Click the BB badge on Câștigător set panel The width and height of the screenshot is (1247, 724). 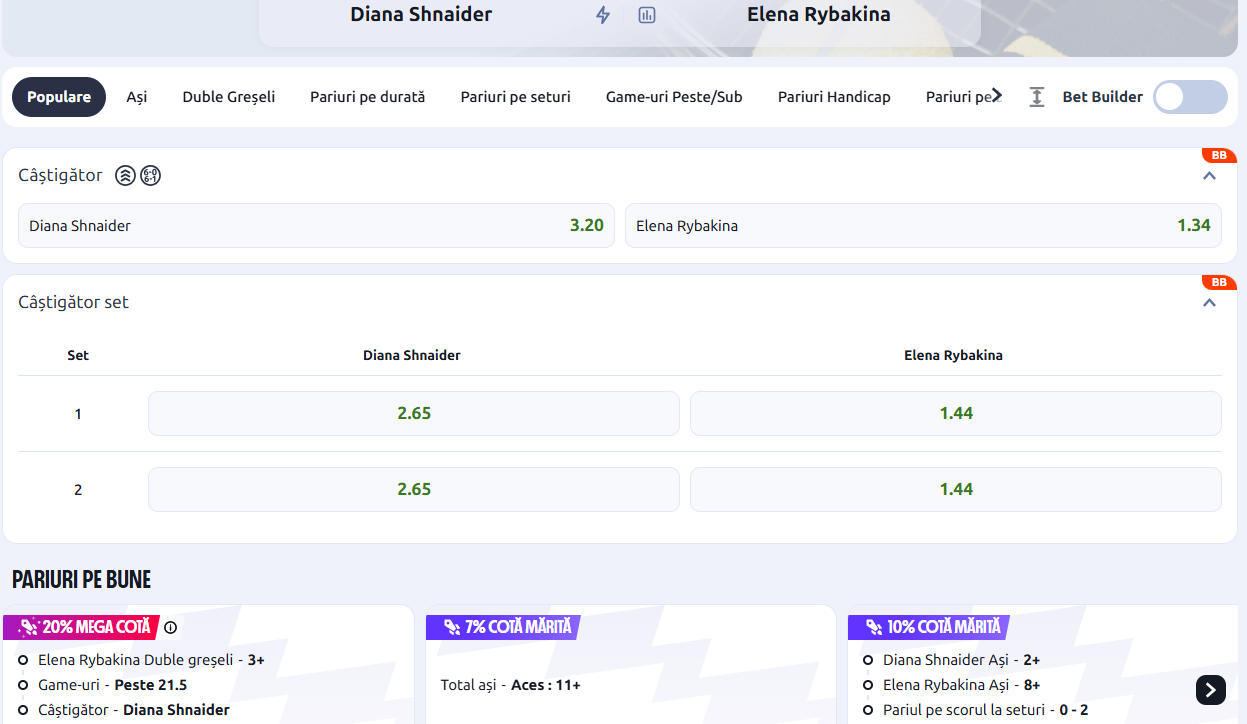pos(1219,282)
